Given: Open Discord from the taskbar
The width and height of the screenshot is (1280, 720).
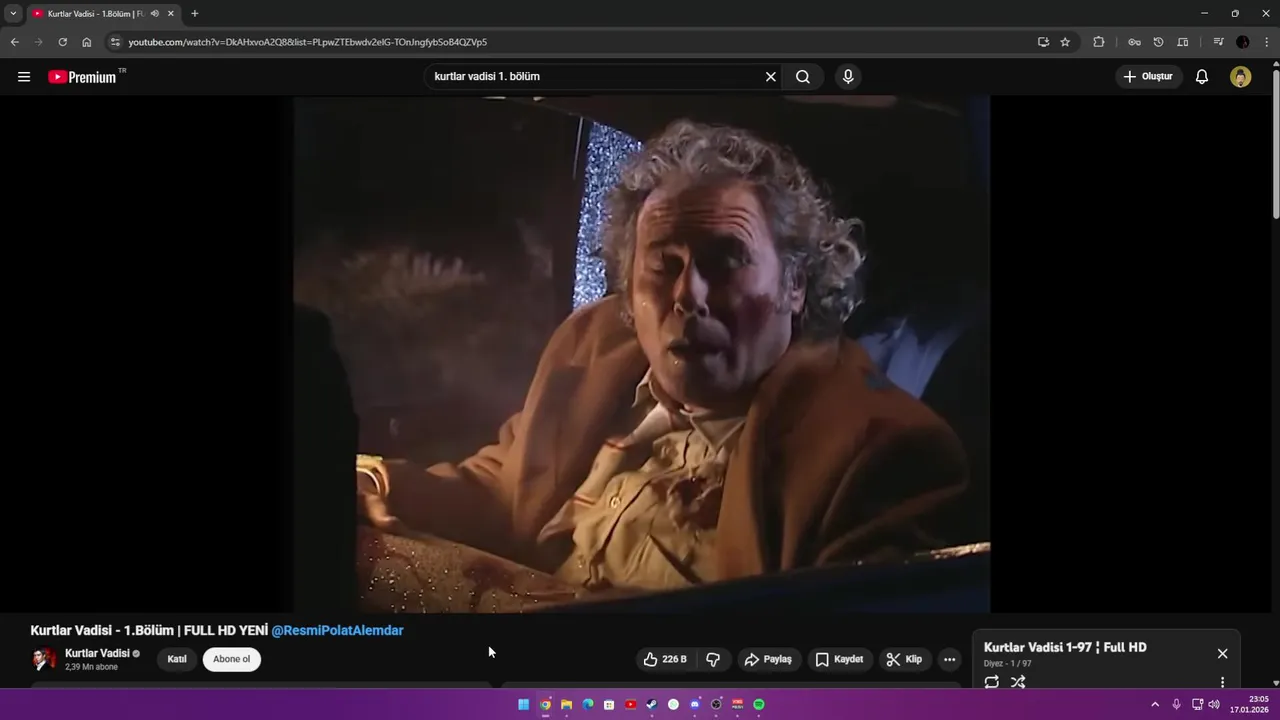Looking at the screenshot, I should [695, 704].
